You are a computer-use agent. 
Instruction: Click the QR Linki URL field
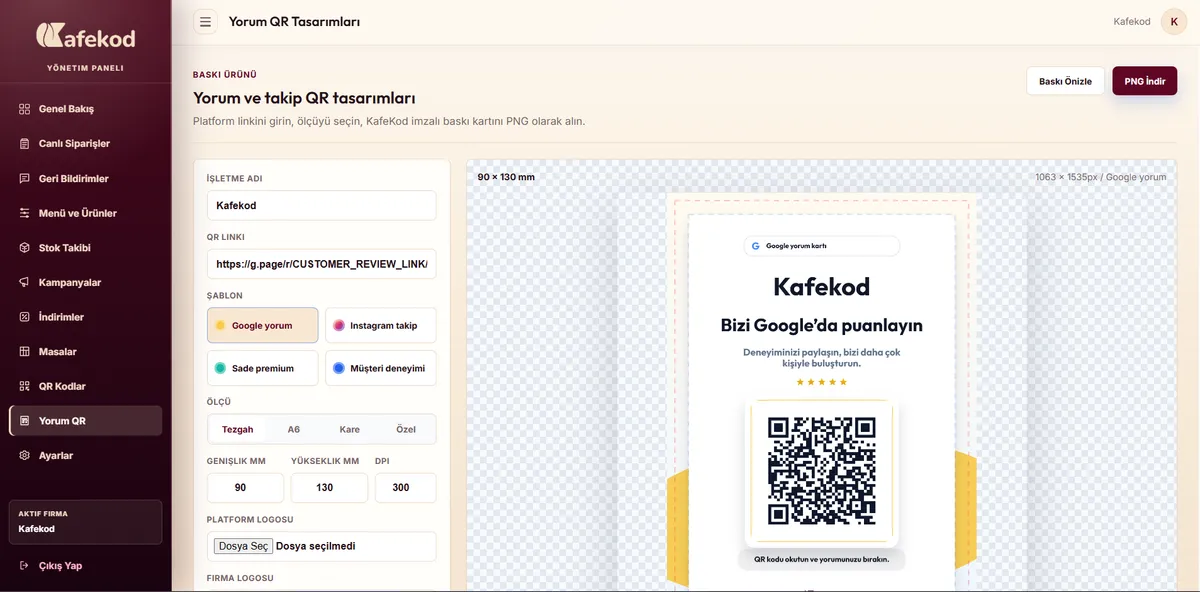point(322,264)
